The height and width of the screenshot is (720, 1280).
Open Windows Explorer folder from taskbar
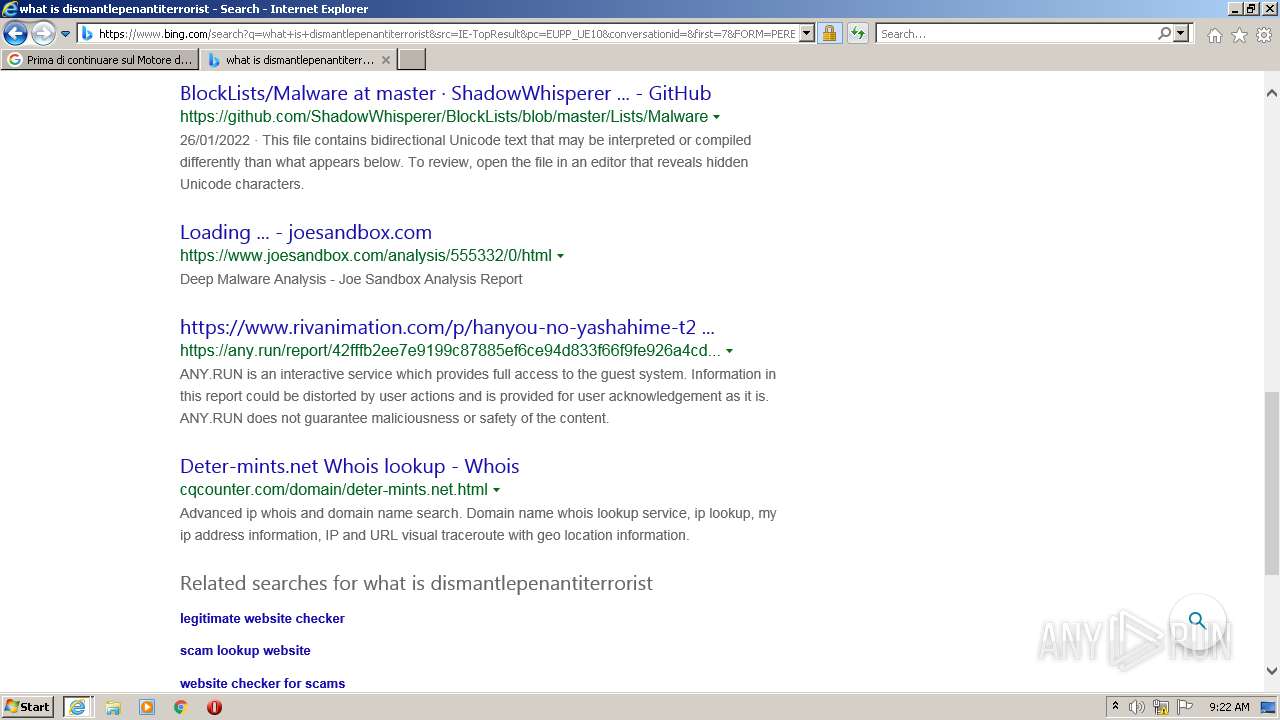pos(113,707)
